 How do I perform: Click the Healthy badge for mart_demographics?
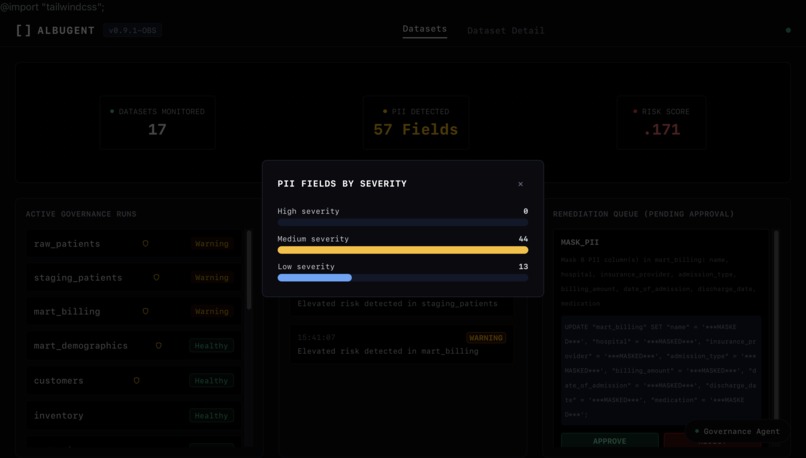[x=211, y=346]
